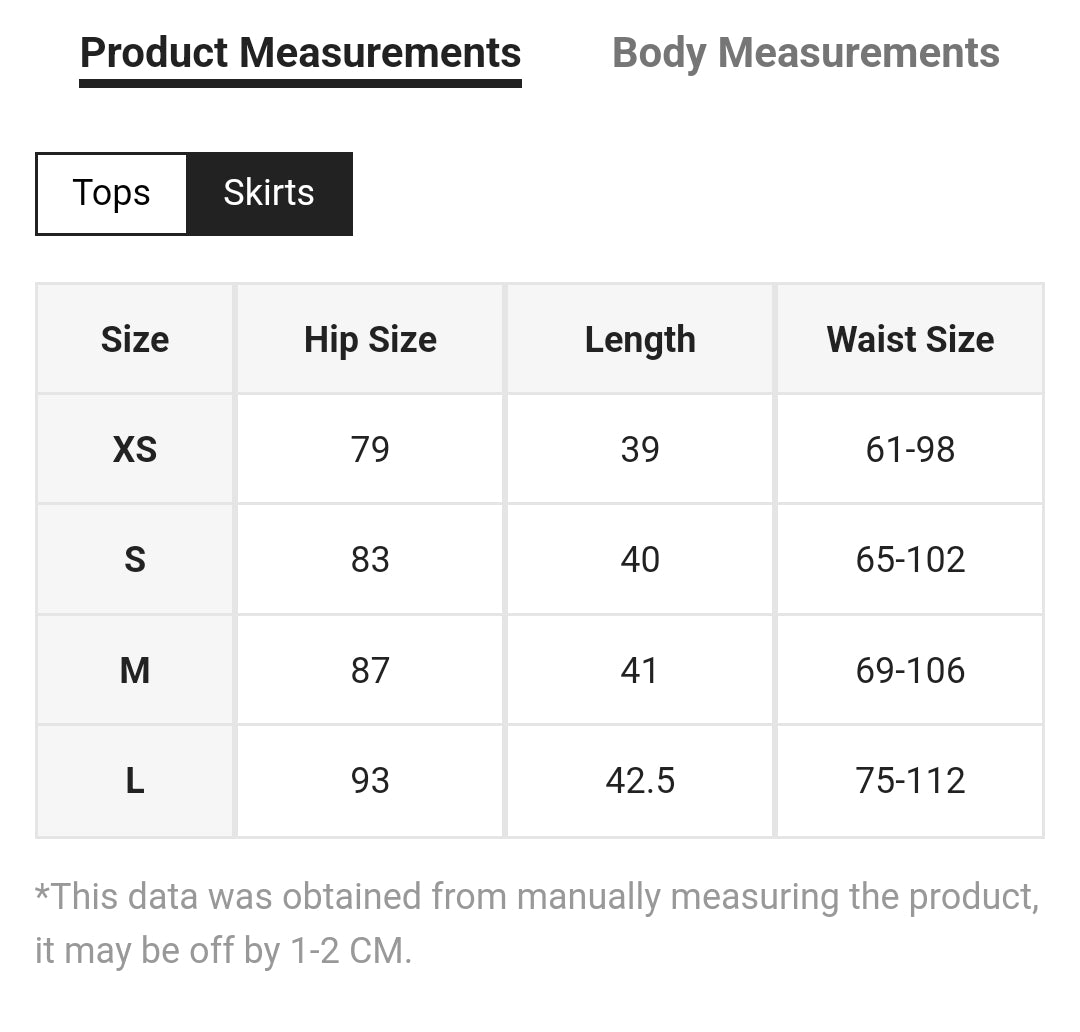Click the Size column header

135,340
